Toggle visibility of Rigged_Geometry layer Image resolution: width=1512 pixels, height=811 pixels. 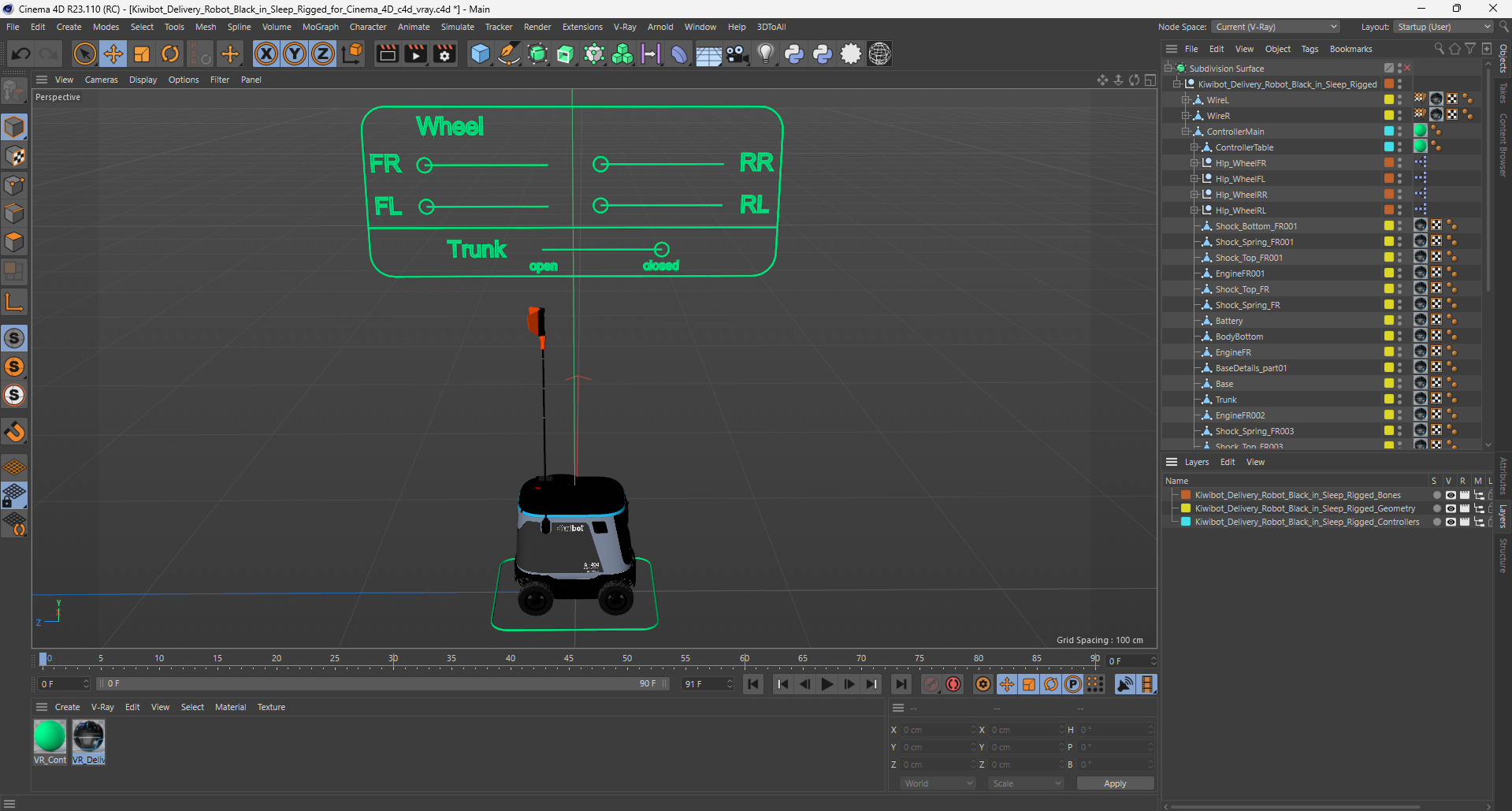pyautogui.click(x=1450, y=508)
